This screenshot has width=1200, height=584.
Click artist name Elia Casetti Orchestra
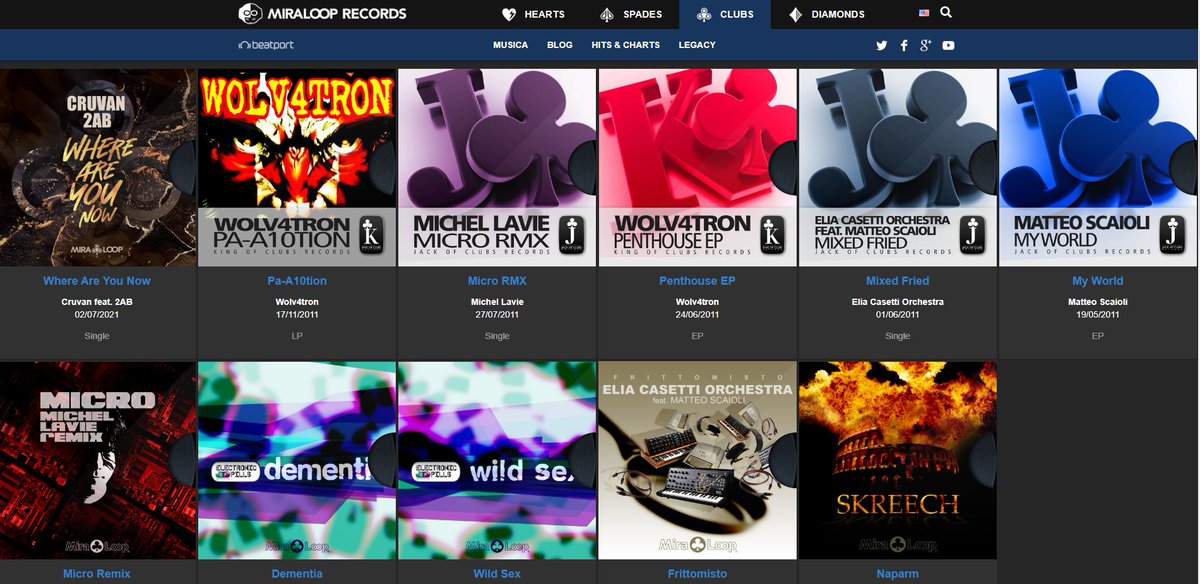(898, 302)
